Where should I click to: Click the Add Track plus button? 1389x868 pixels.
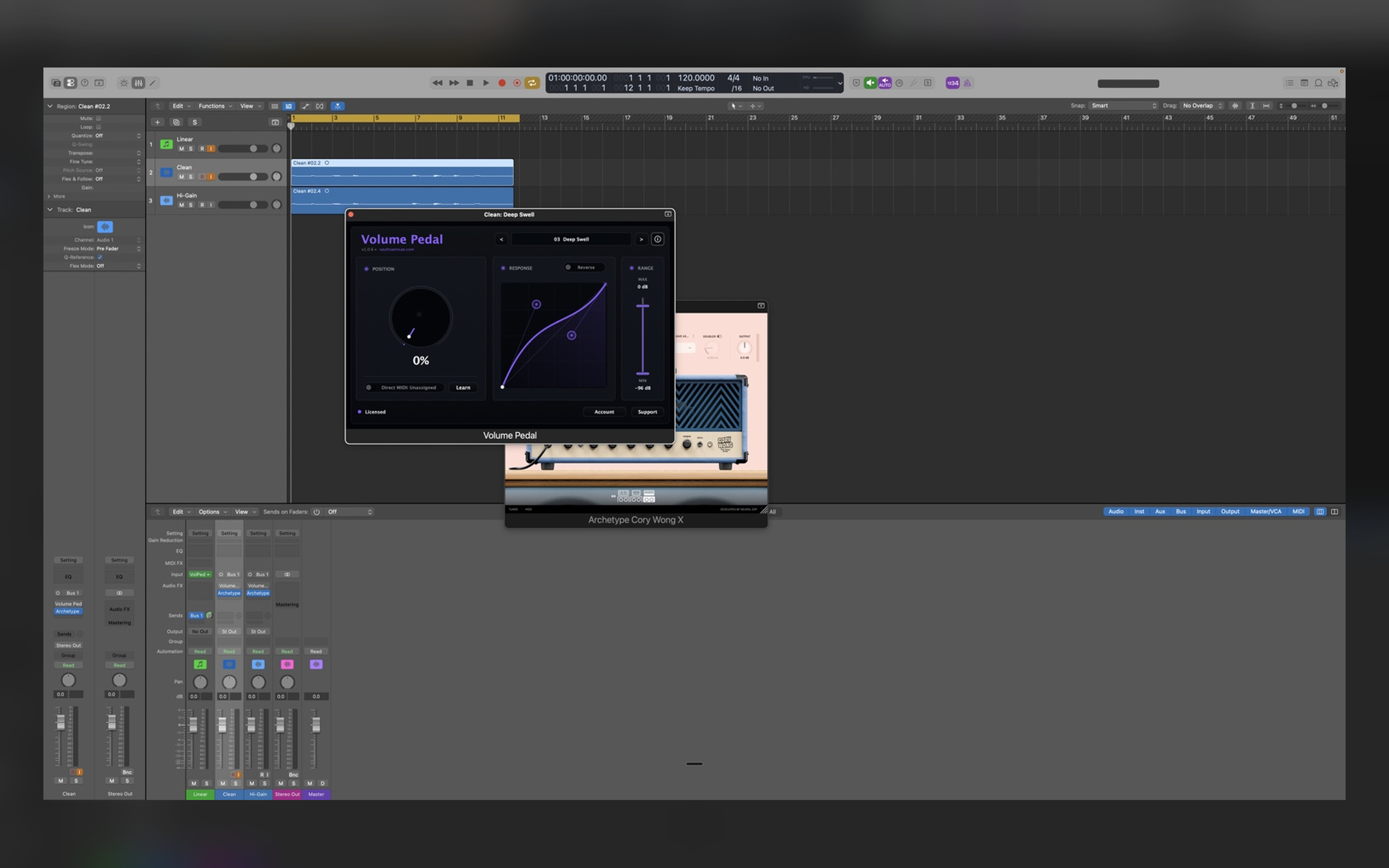pos(157,122)
